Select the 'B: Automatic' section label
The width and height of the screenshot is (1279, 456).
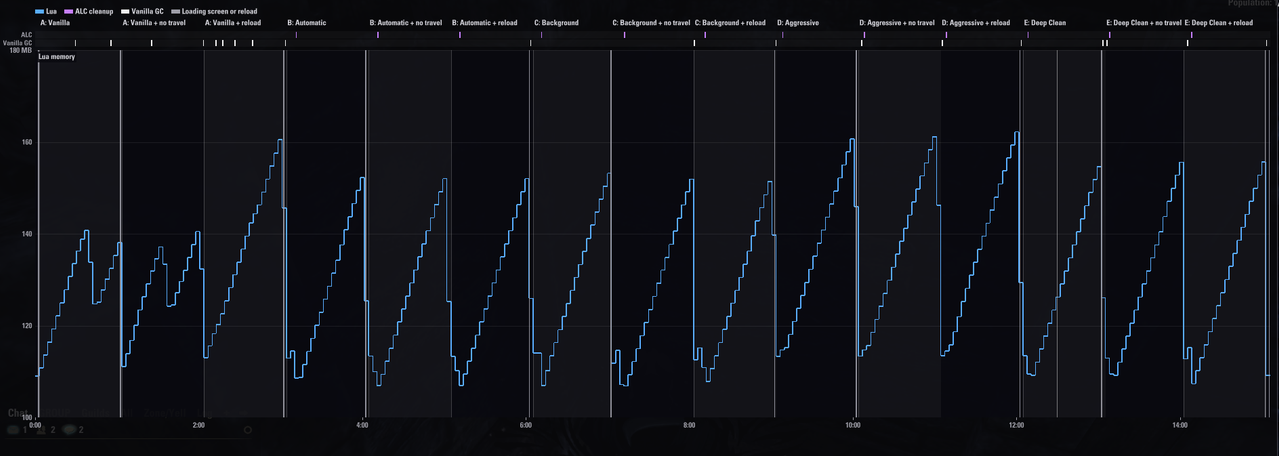tap(306, 22)
